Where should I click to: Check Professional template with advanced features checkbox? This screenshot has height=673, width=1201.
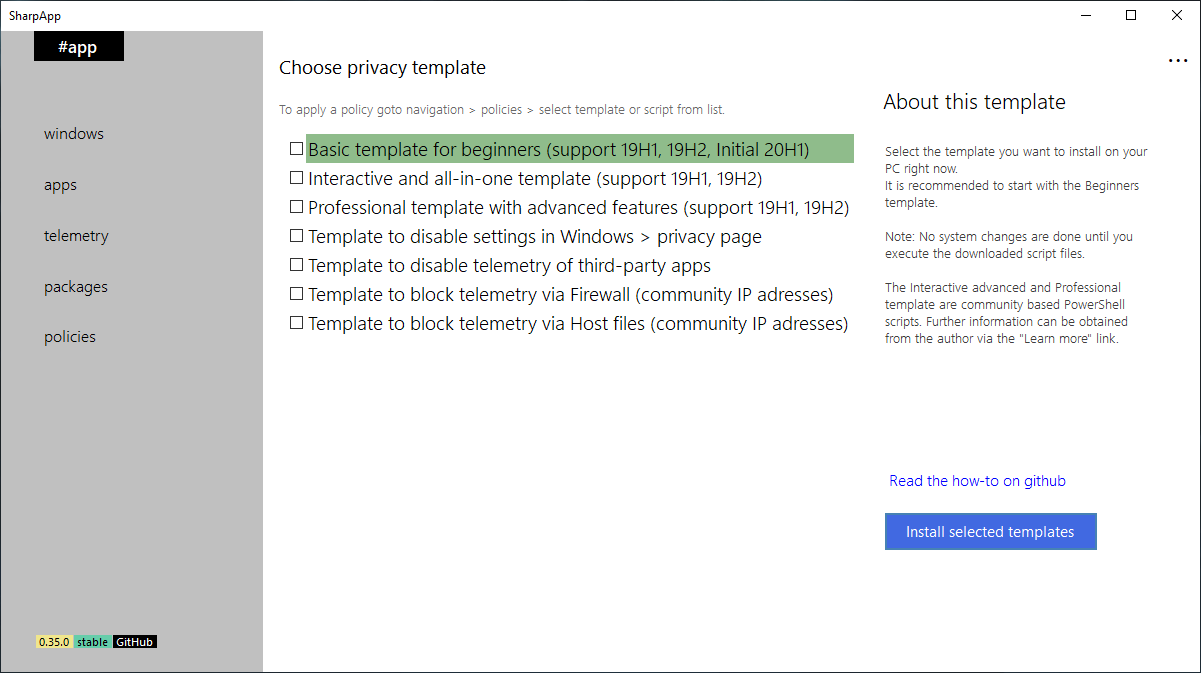point(296,207)
